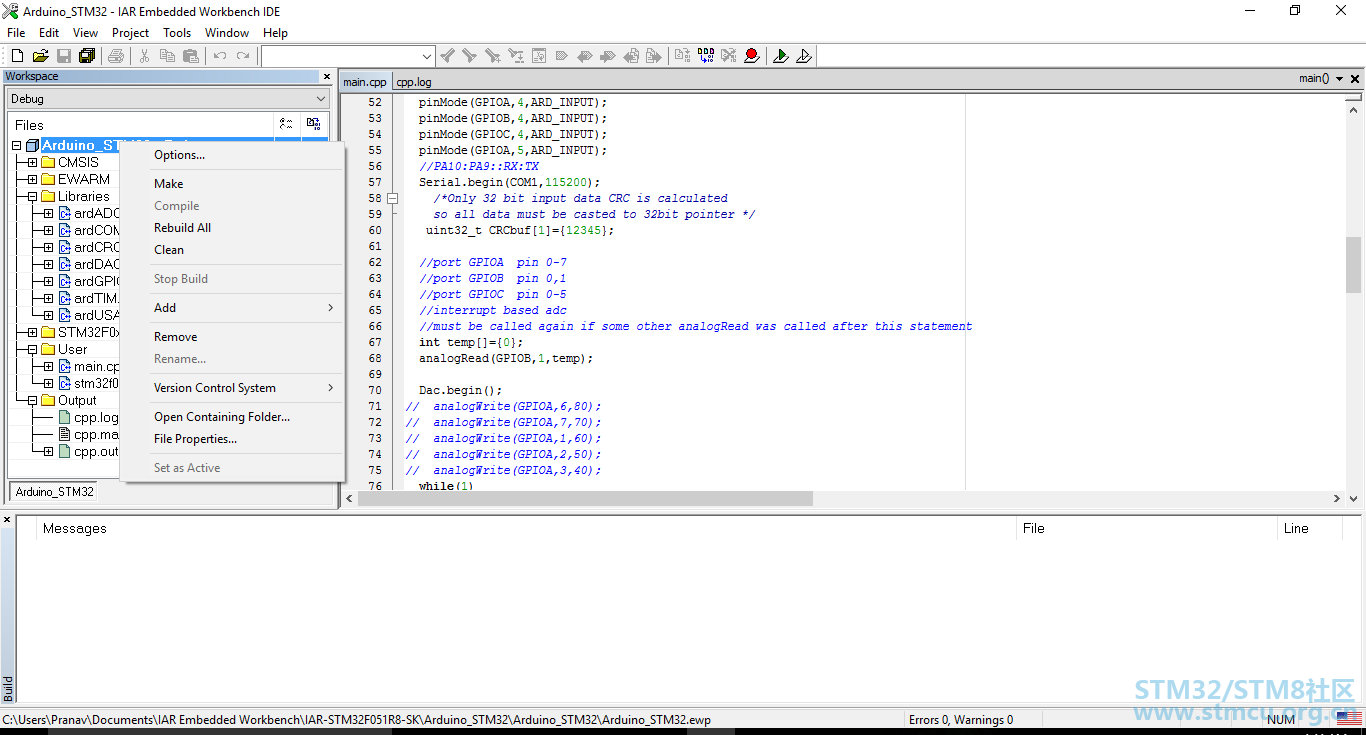Click the Copy toolbar icon
This screenshot has height=735, width=1366.
(167, 56)
